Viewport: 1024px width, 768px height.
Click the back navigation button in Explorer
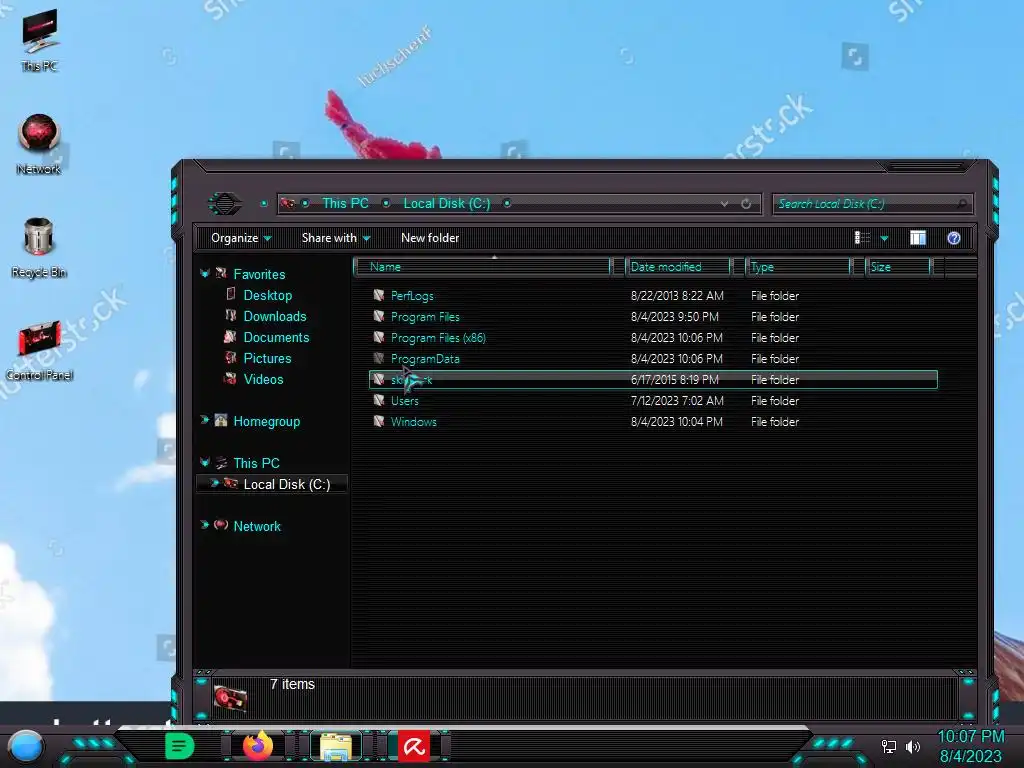click(225, 204)
